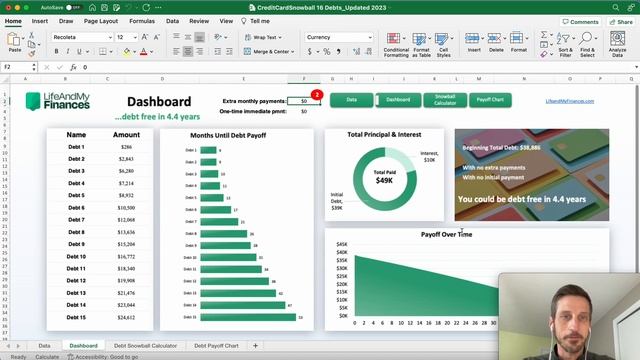This screenshot has height=360, width=640.
Task: Apply Italic formatting
Action: [x=68, y=51]
